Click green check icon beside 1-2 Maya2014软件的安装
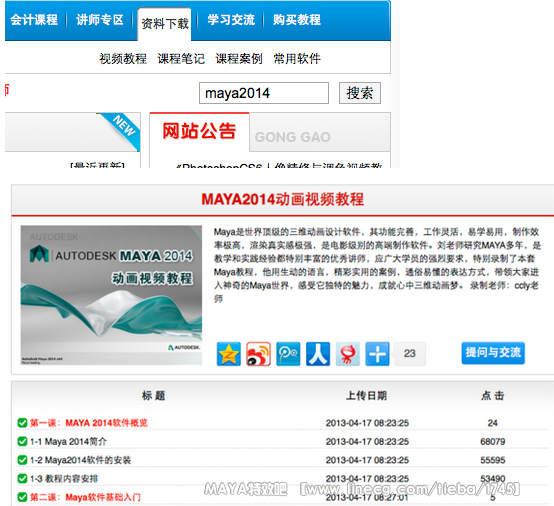Viewport: 554px width, 506px height. 22,460
